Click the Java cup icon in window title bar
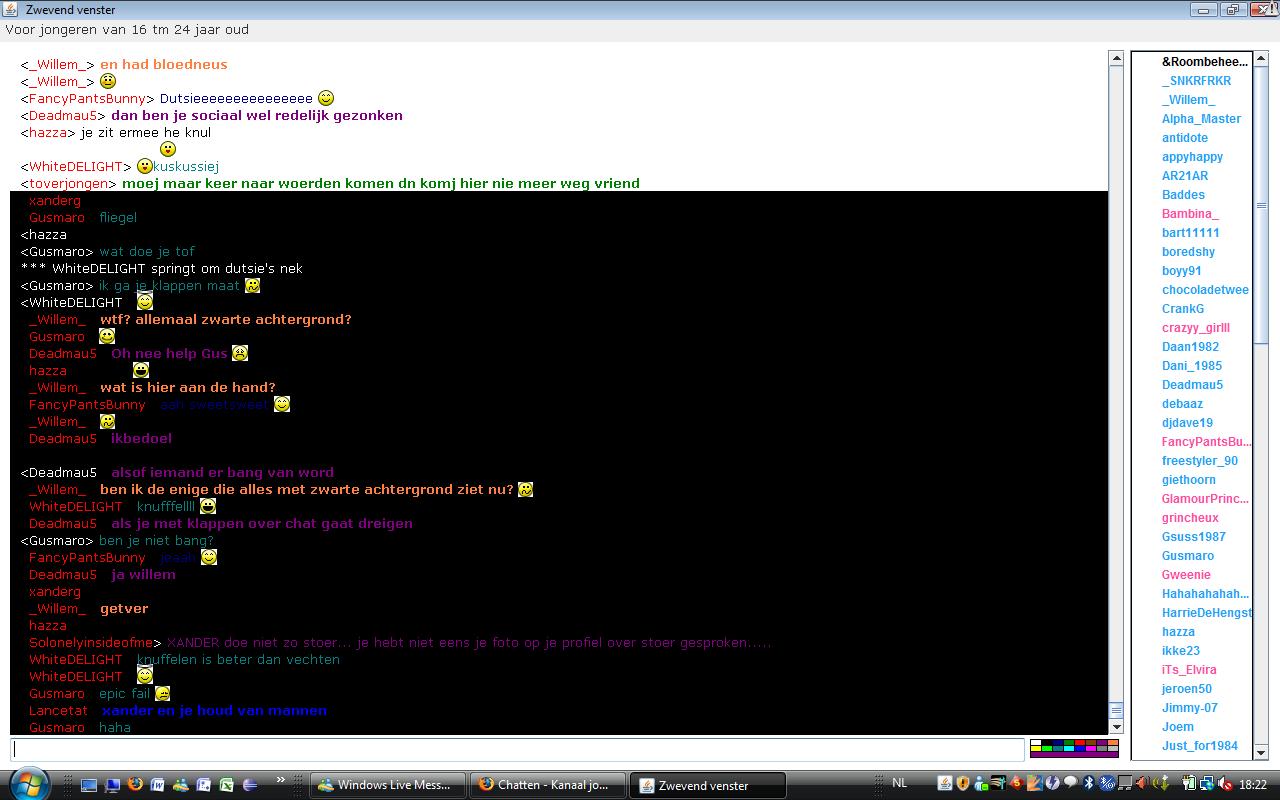1280x800 pixels. 11,9
